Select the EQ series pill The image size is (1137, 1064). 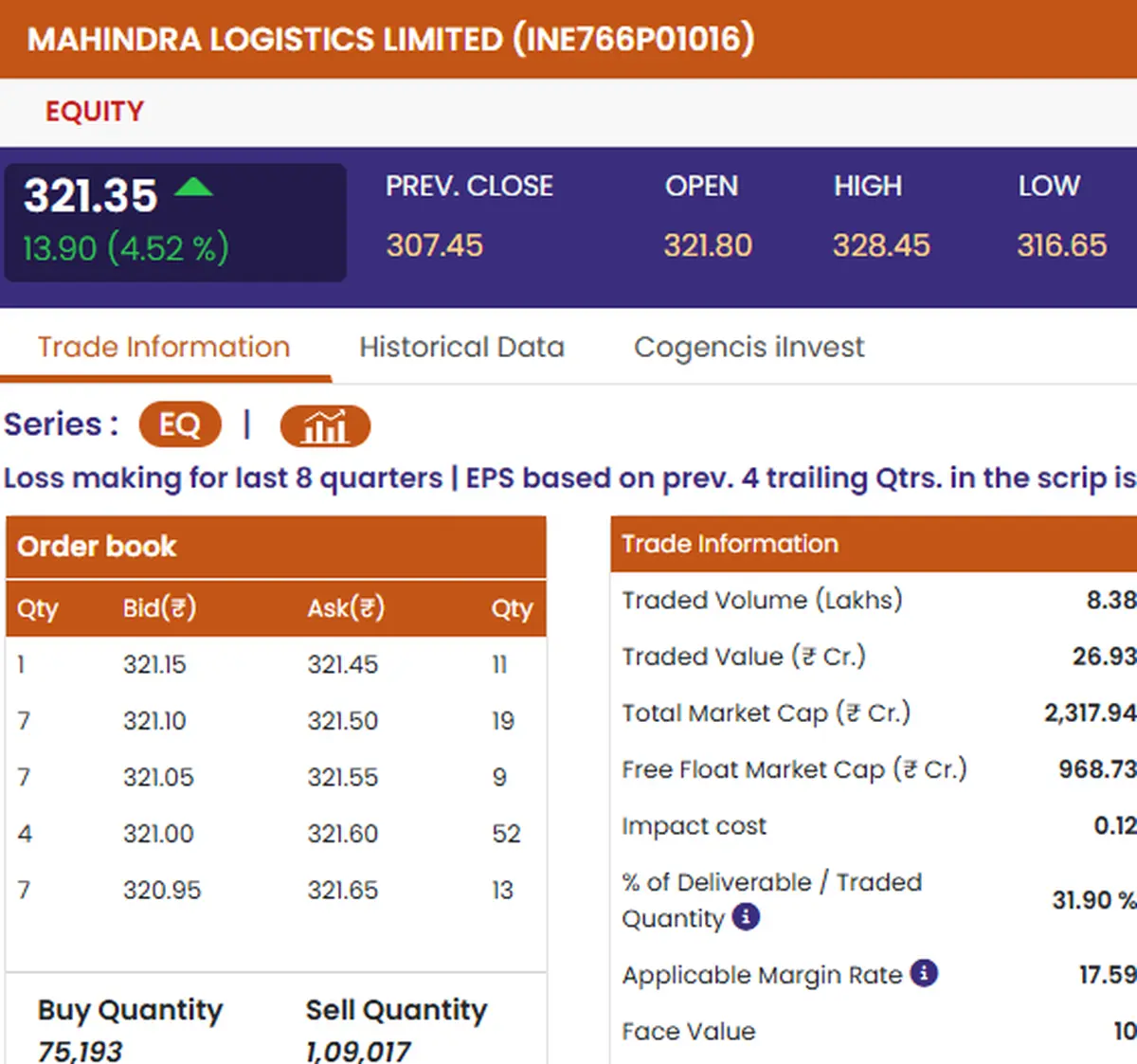click(x=180, y=424)
